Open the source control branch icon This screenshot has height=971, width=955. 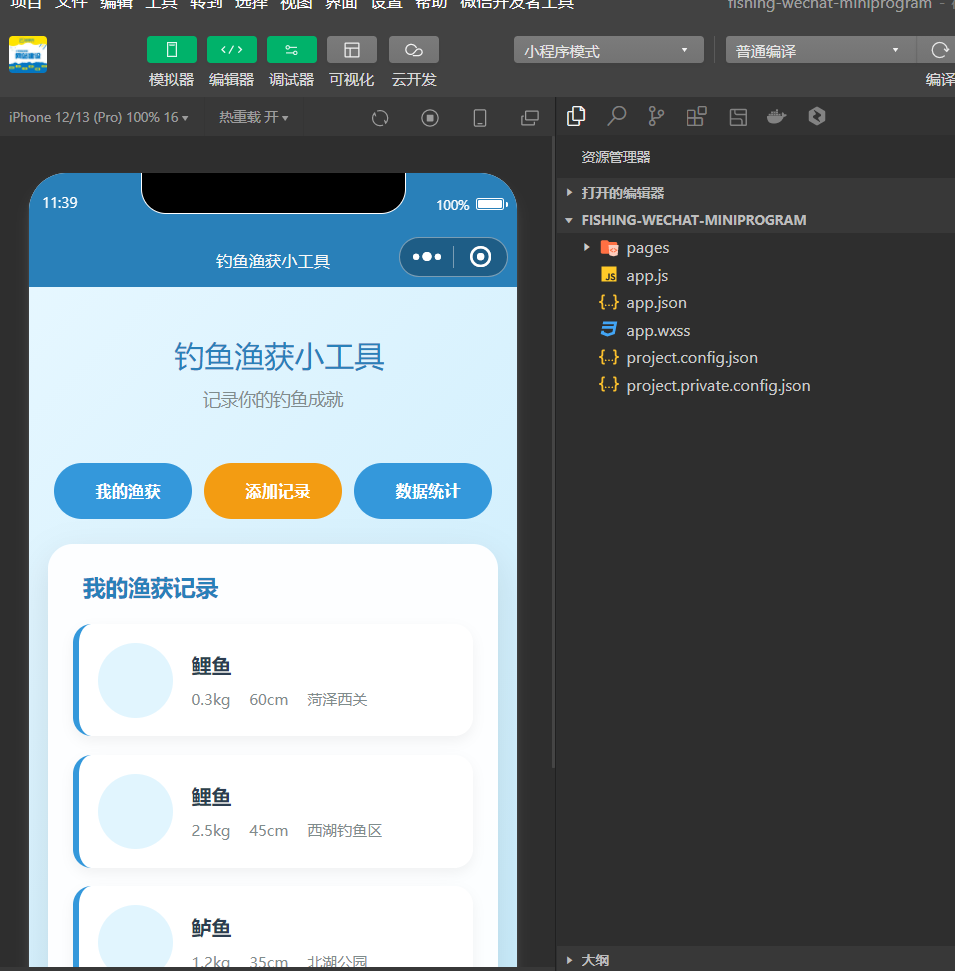tap(656, 116)
